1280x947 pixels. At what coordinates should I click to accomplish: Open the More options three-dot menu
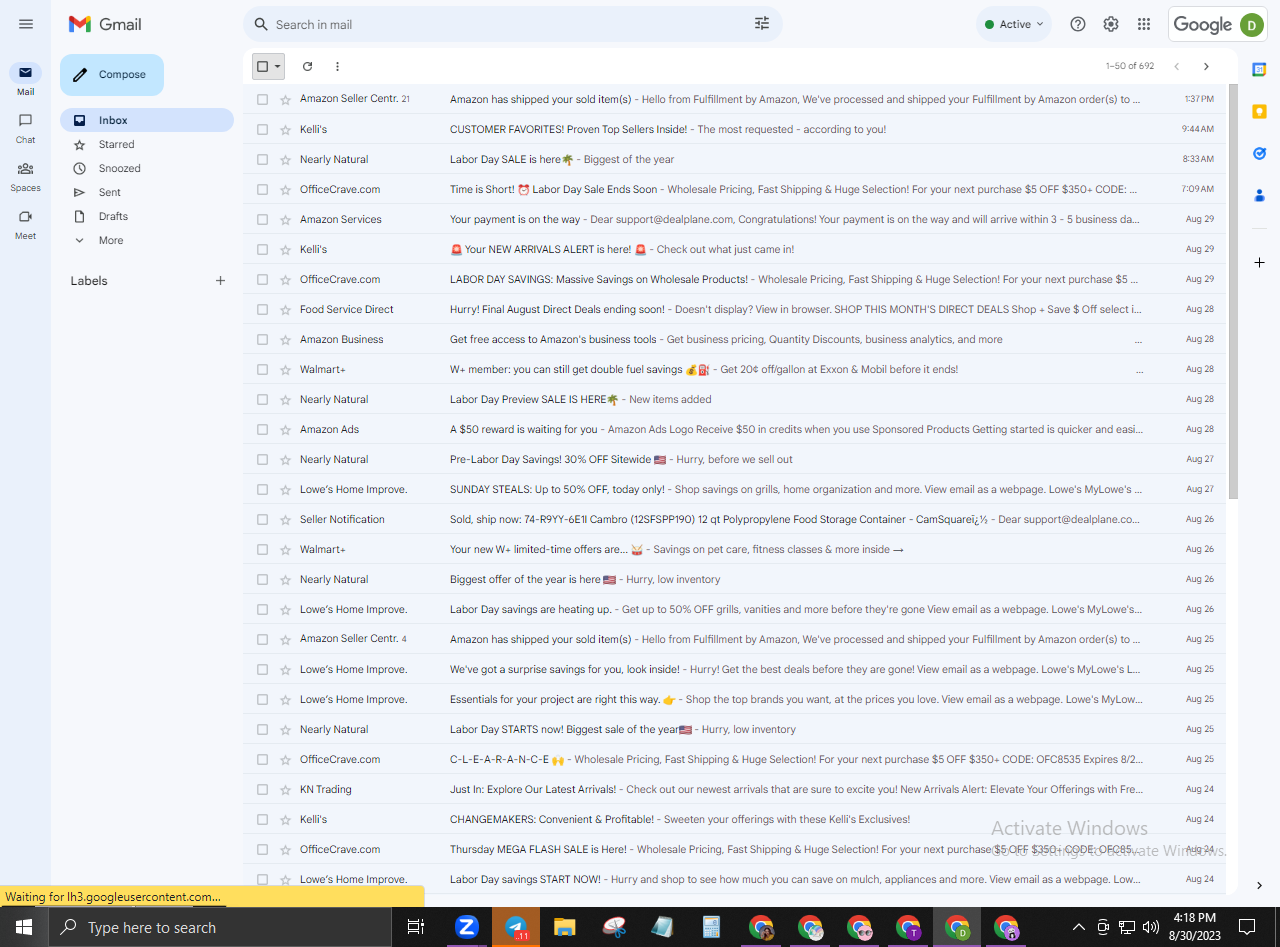(x=337, y=66)
